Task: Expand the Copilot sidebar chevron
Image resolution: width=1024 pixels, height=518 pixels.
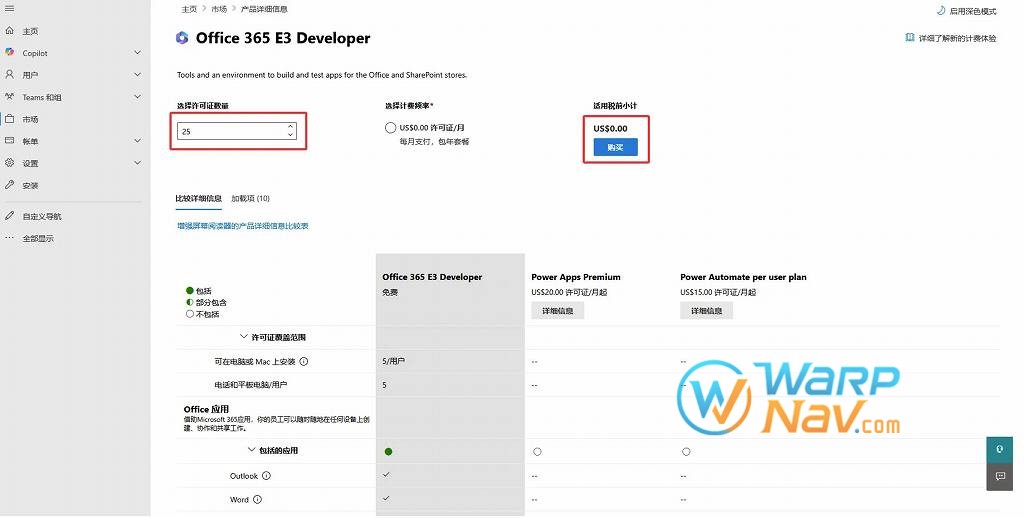Action: [137, 52]
